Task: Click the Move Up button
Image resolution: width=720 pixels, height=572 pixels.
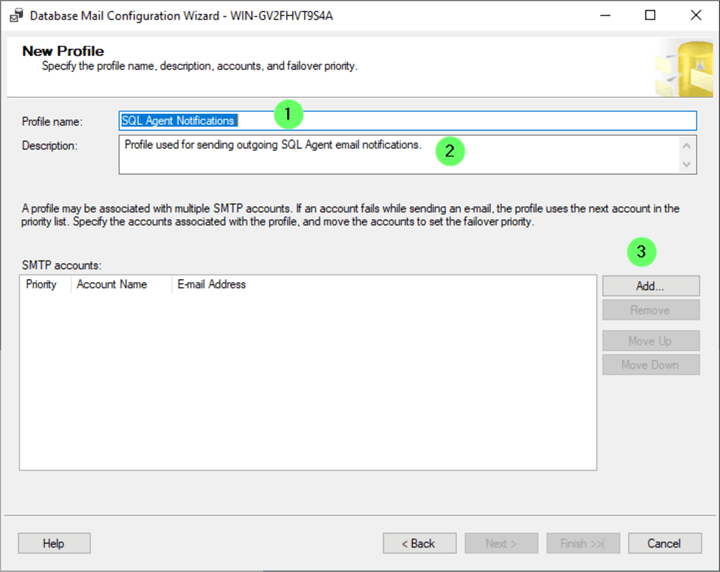Action: (x=651, y=341)
